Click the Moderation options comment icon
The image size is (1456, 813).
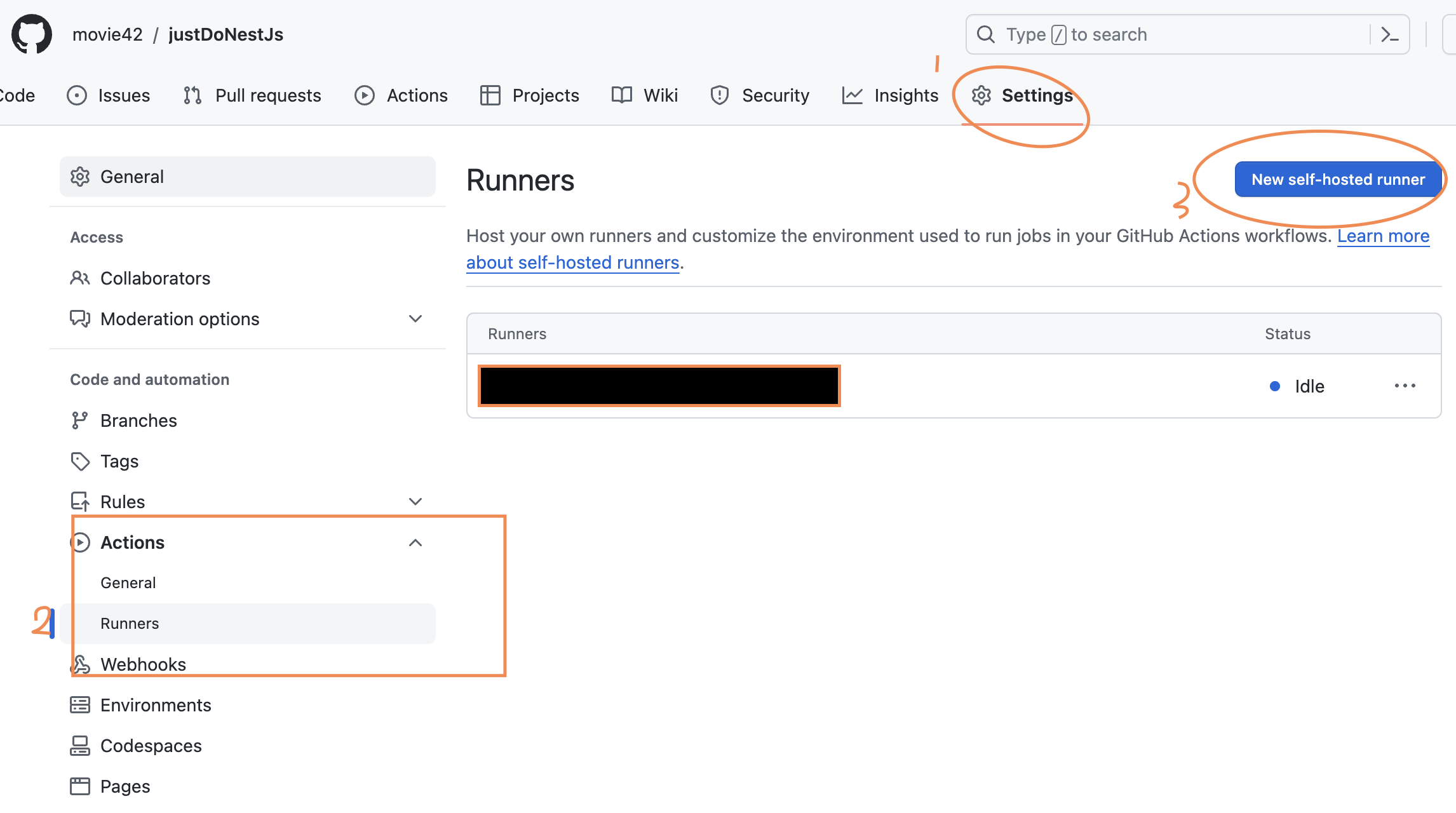(80, 319)
